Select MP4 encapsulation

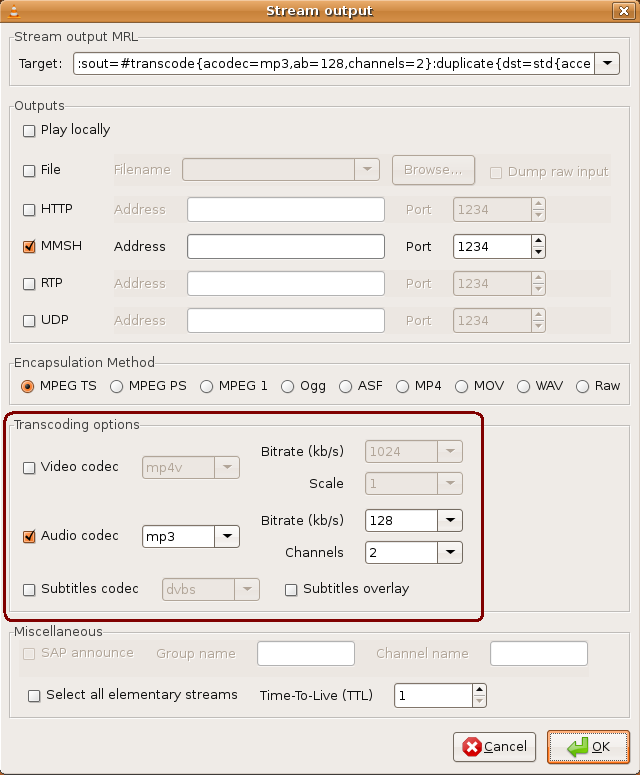click(x=402, y=387)
